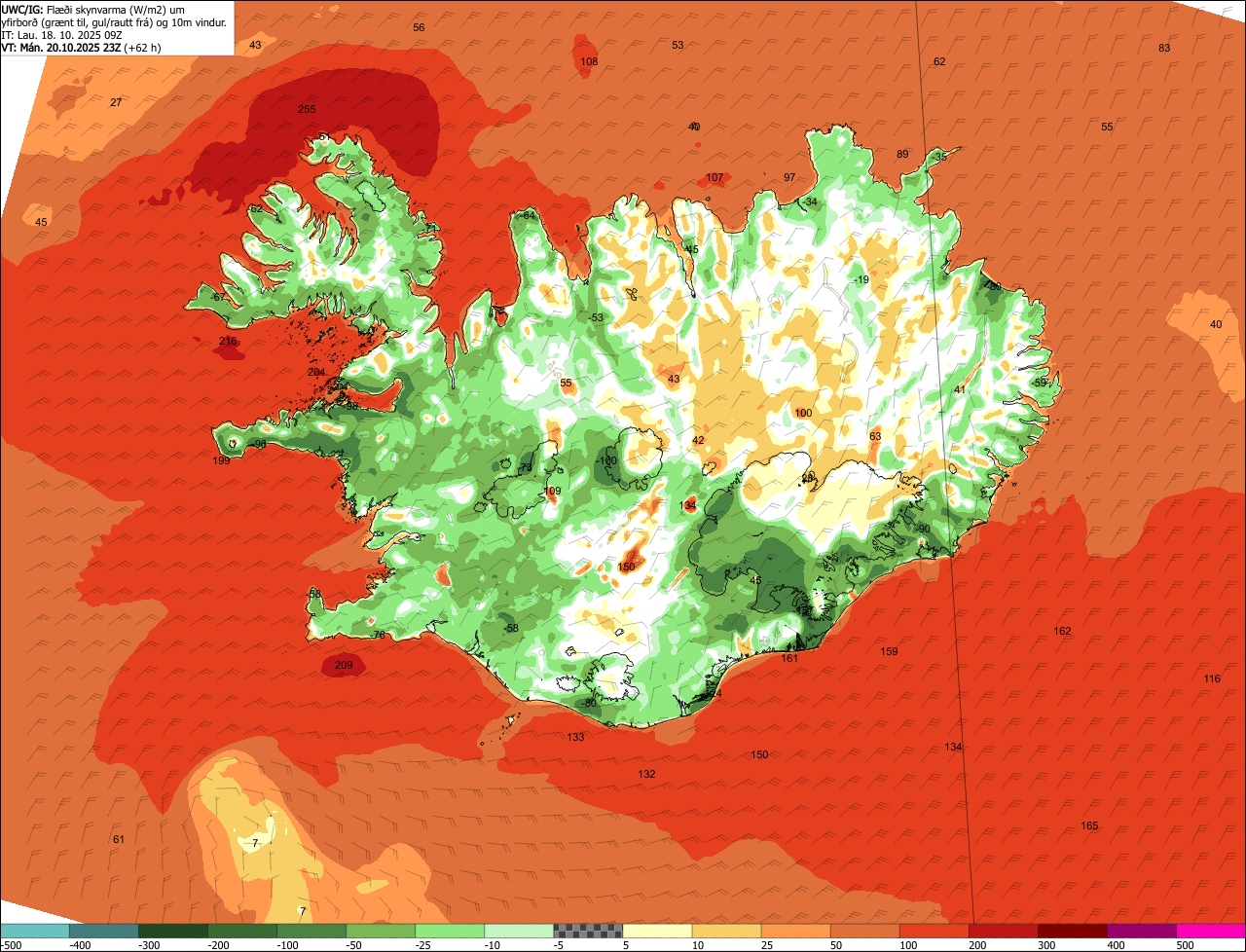Click the map value 216

pyautogui.click(x=228, y=341)
